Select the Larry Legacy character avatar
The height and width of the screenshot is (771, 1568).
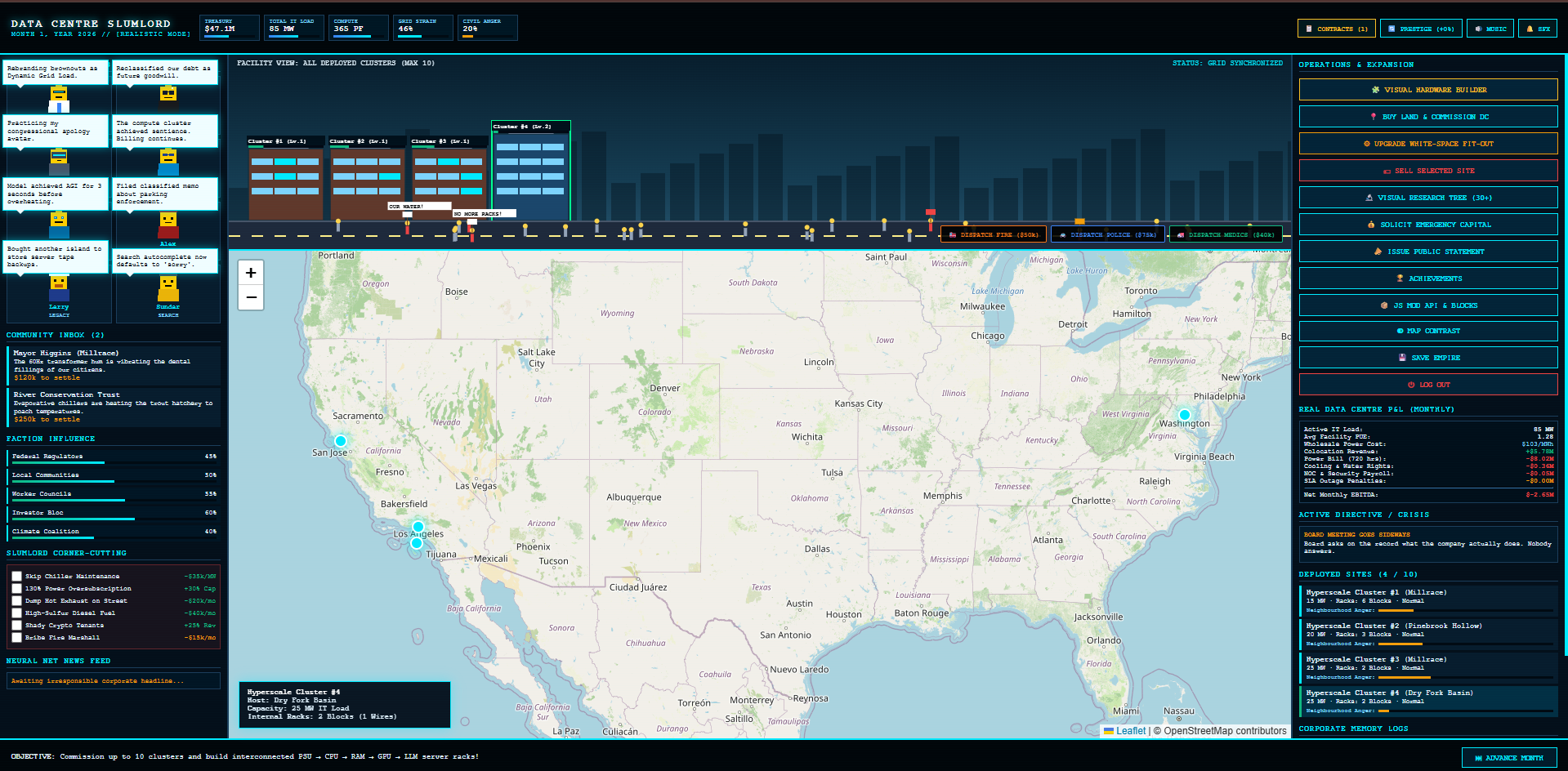point(59,296)
